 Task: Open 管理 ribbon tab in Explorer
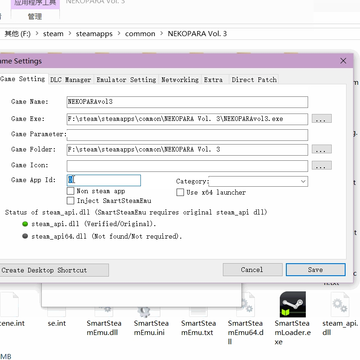[x=35, y=16]
